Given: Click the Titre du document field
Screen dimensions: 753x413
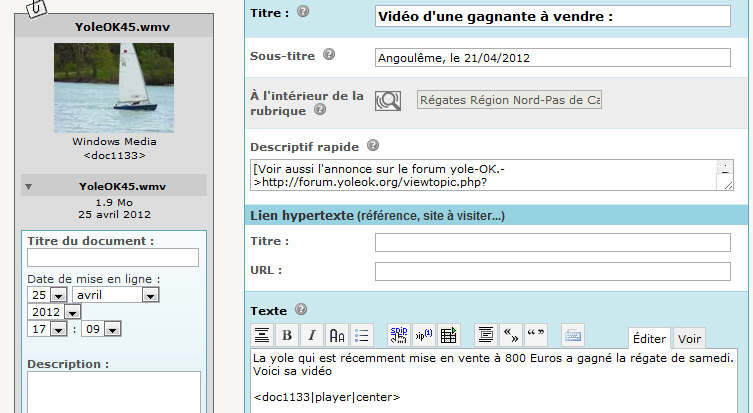Looking at the screenshot, I should click(x=112, y=258).
